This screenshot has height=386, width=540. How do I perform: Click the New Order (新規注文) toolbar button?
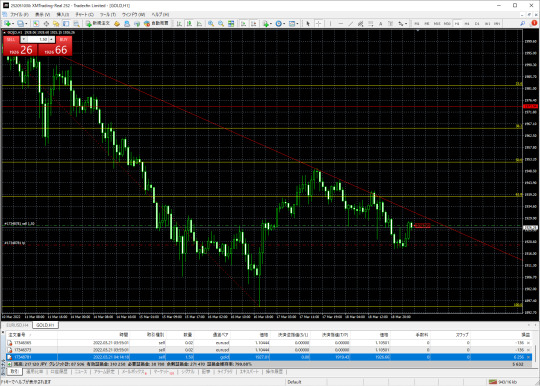(98, 23)
